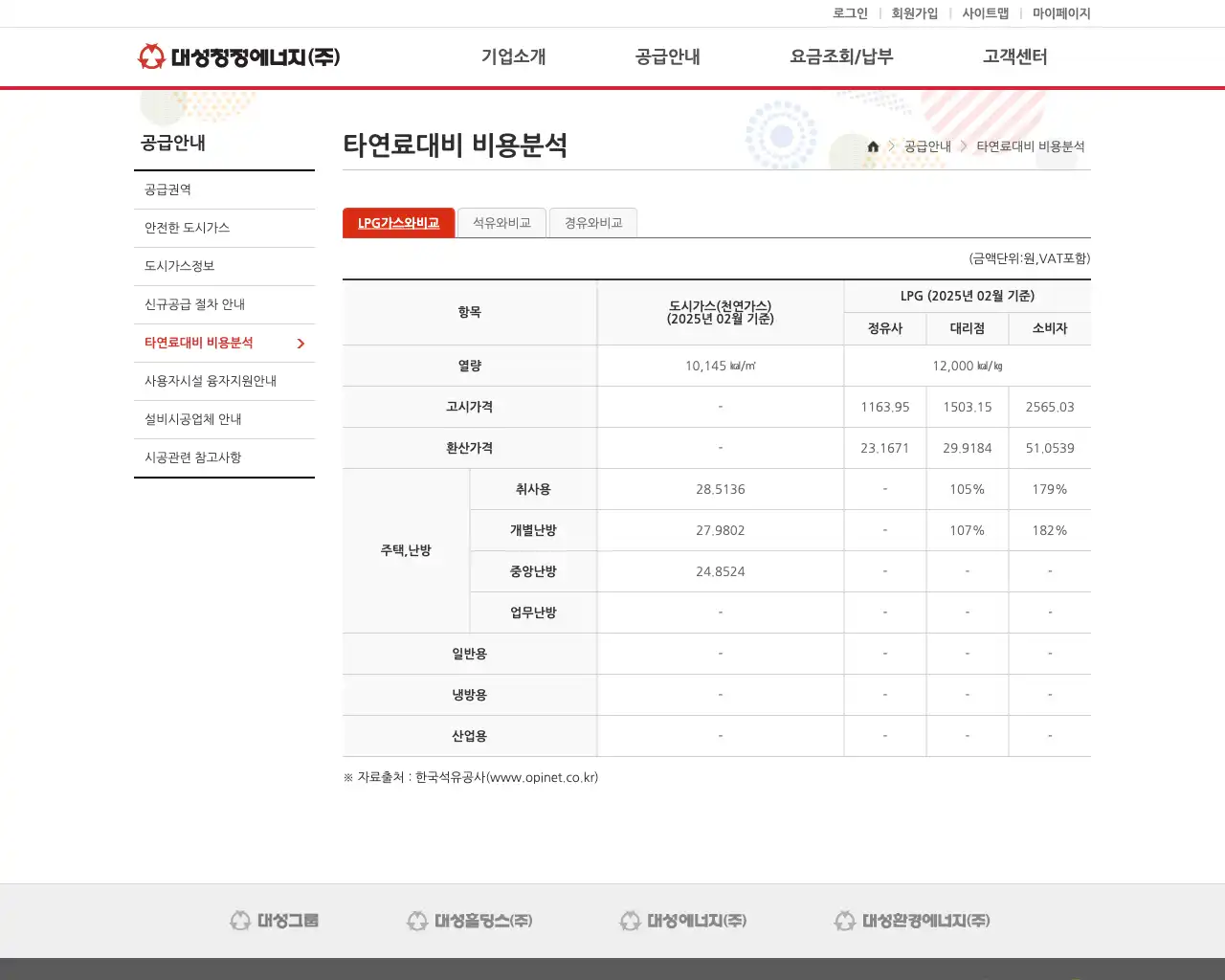Click the 대성환경에너지(주) footer logo icon
Viewport: 1225px width, 980px height.
click(845, 920)
